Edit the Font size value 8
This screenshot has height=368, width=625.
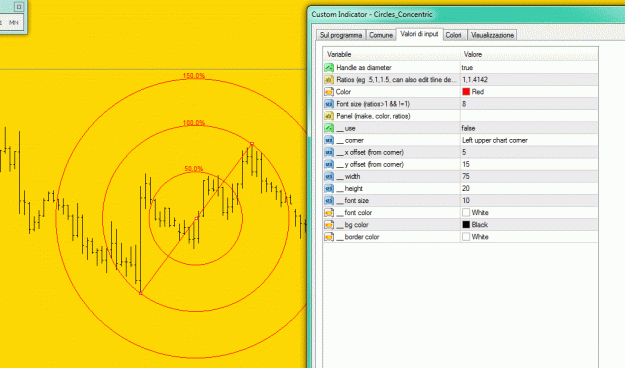point(529,104)
